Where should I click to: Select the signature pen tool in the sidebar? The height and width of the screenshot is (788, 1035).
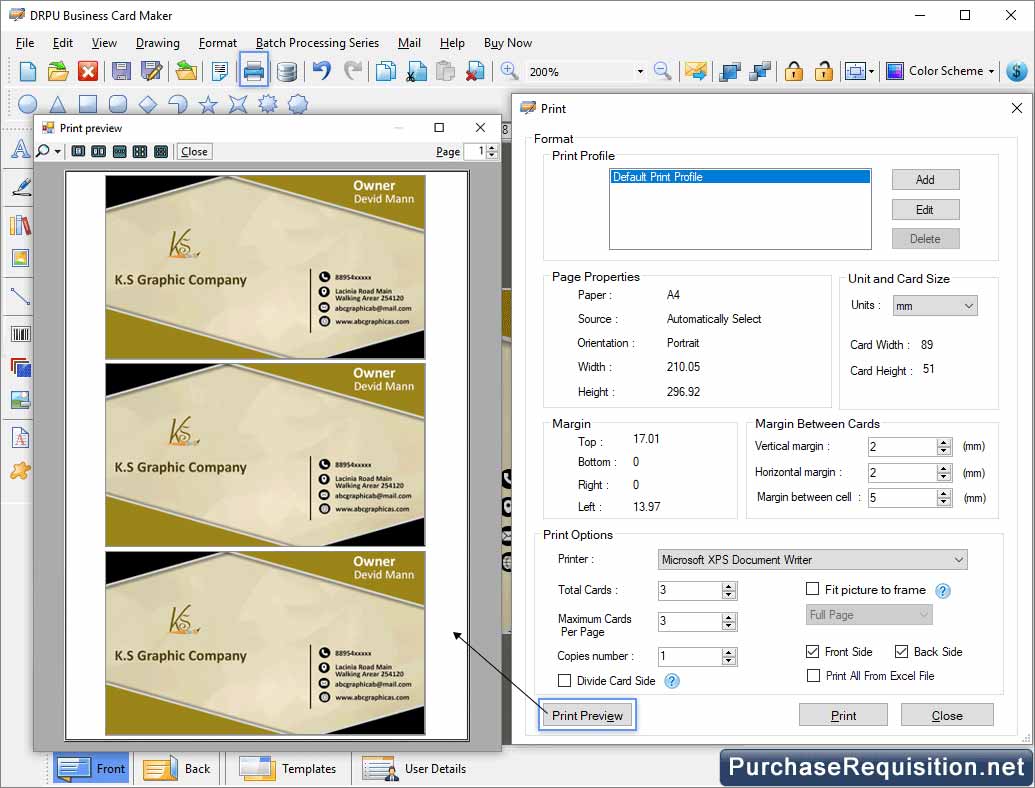20,186
